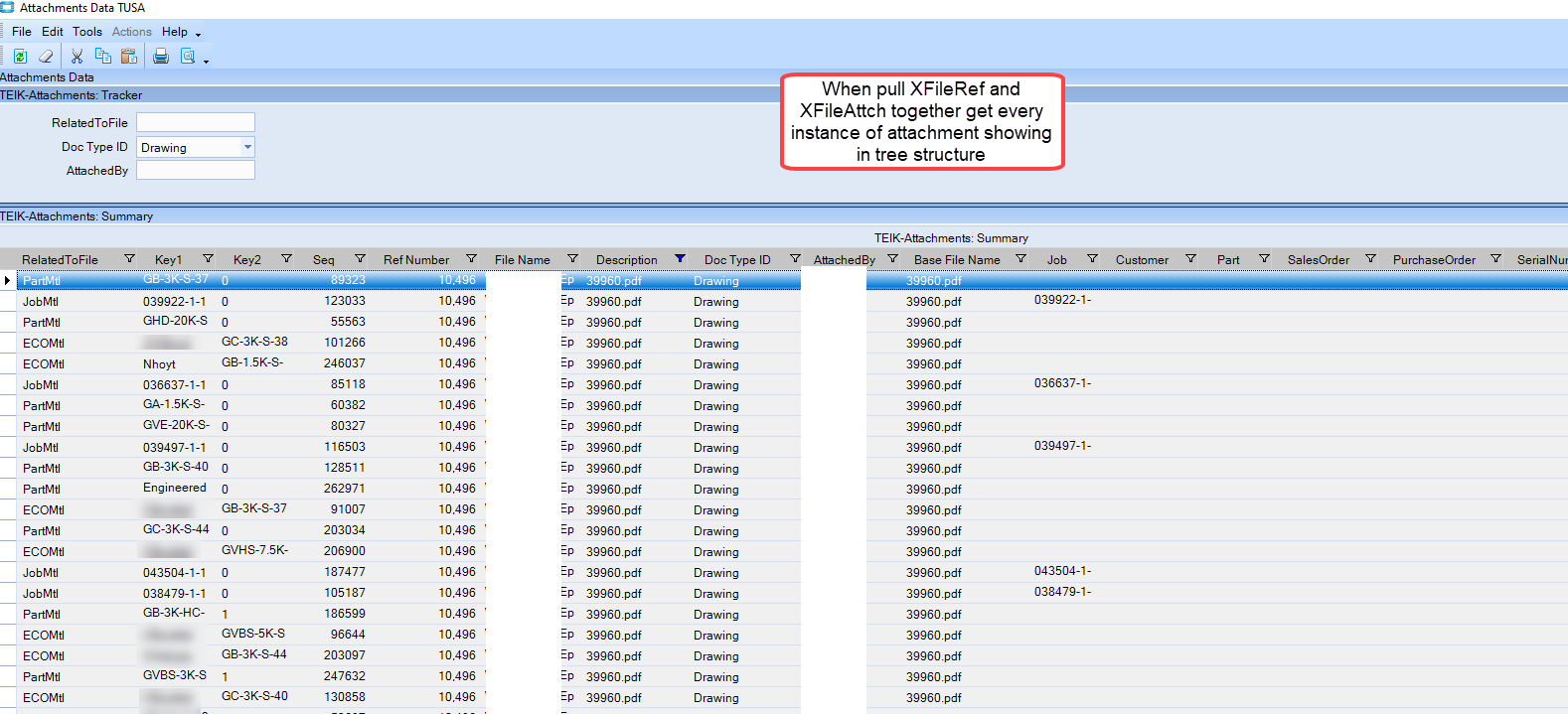Open the filter on File Name column

tap(572, 259)
